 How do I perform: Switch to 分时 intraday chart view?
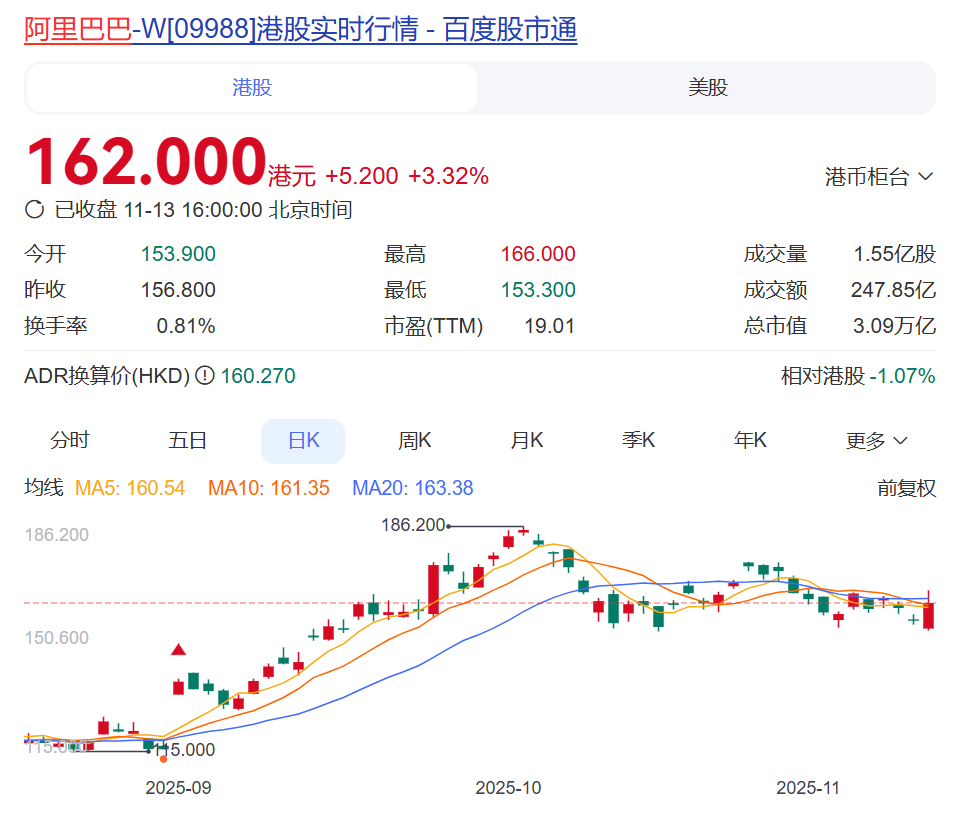pyautogui.click(x=69, y=439)
